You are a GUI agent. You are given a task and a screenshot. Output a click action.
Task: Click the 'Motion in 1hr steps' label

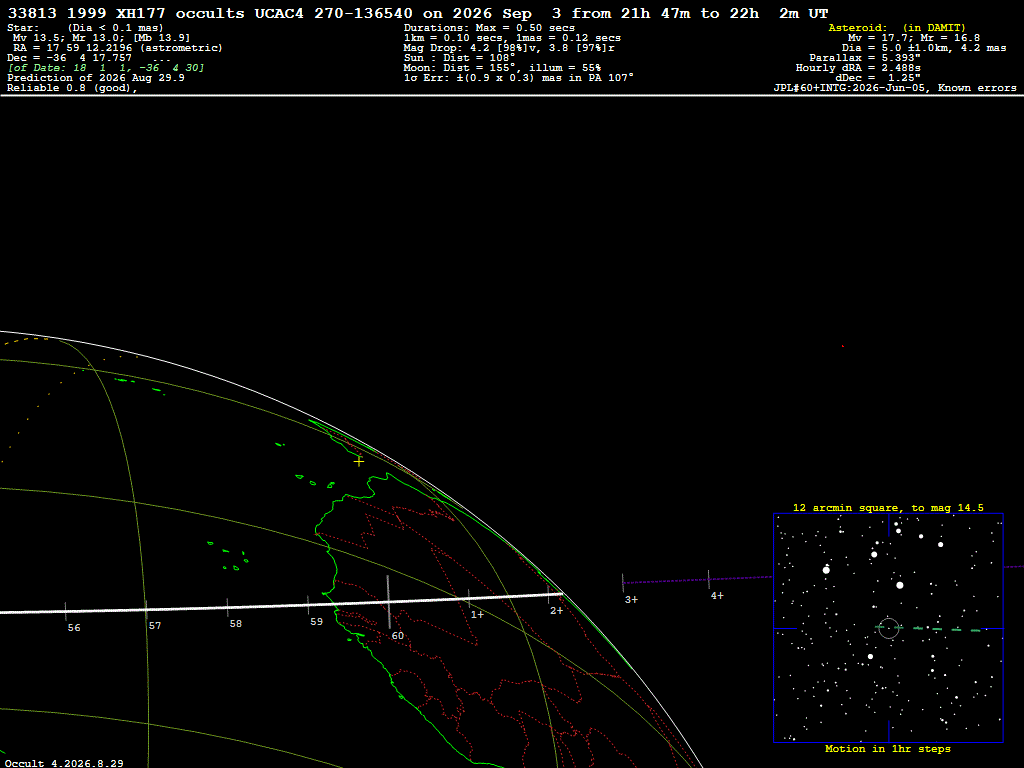[888, 748]
